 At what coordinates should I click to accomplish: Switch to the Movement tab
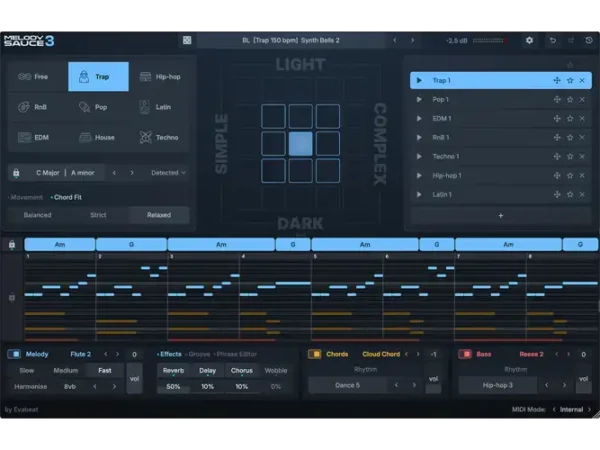[25, 197]
